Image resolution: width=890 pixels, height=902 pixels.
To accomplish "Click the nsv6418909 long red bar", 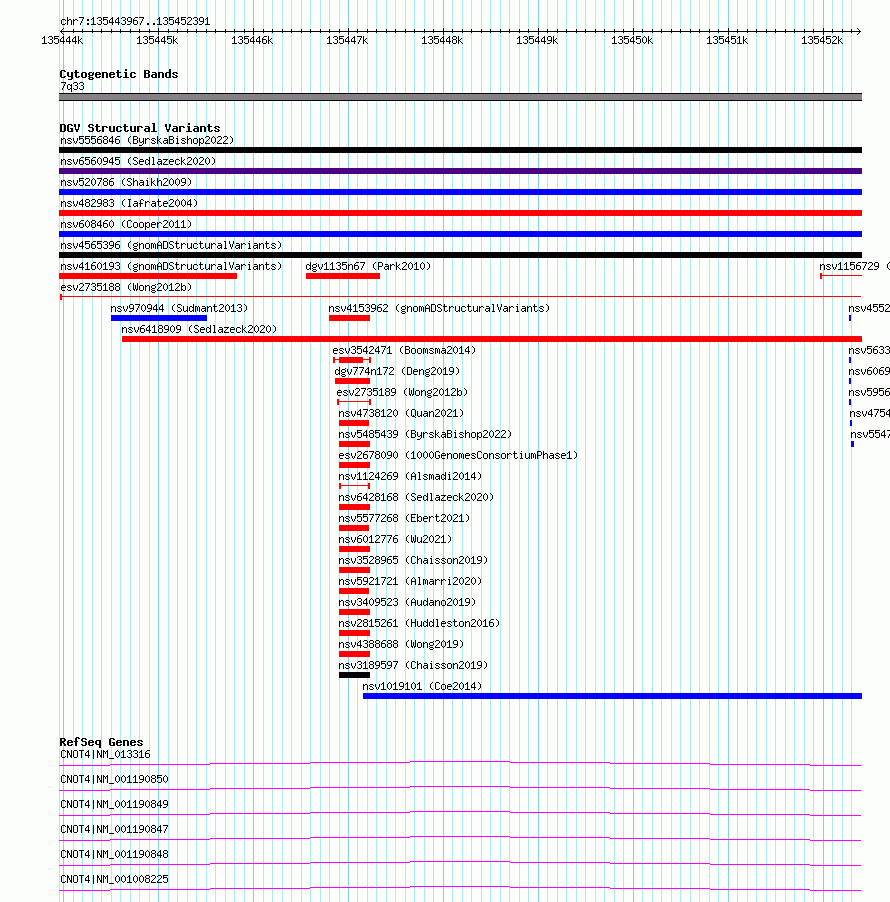I will 492,339.
